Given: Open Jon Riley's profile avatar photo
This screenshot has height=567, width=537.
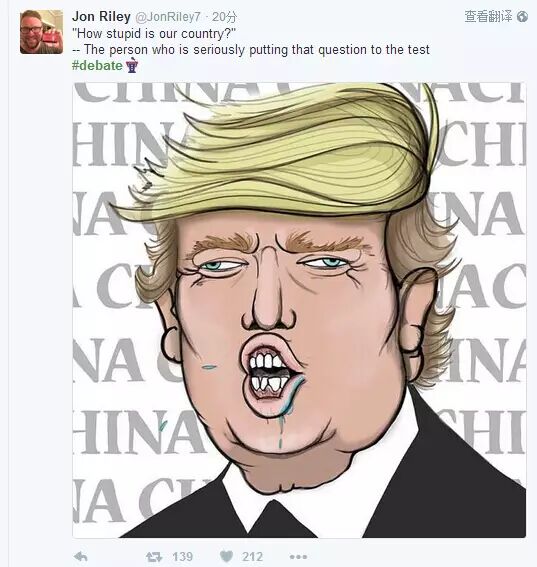Looking at the screenshot, I should [x=41, y=32].
